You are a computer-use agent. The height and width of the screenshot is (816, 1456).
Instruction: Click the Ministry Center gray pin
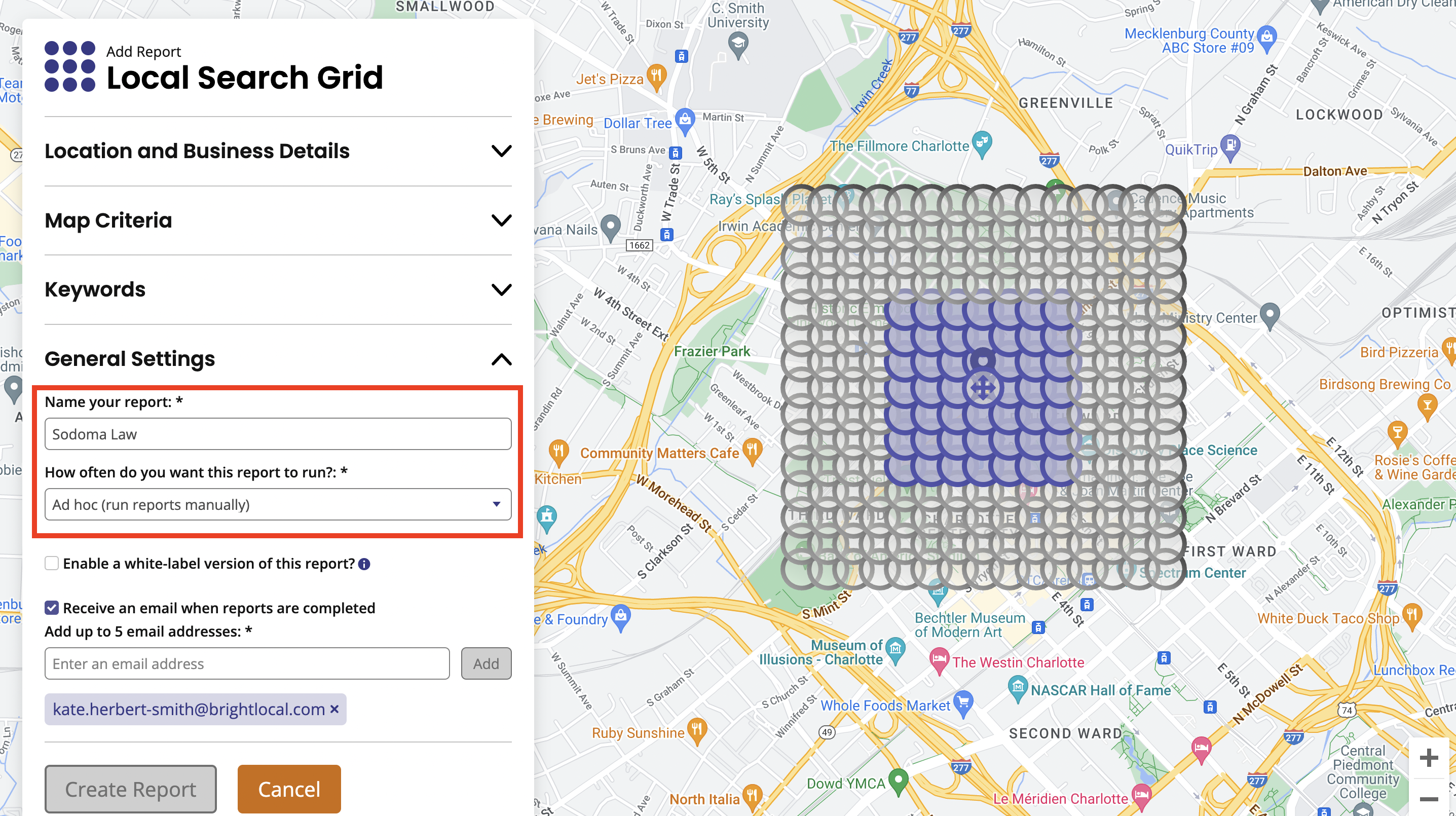point(1270,316)
